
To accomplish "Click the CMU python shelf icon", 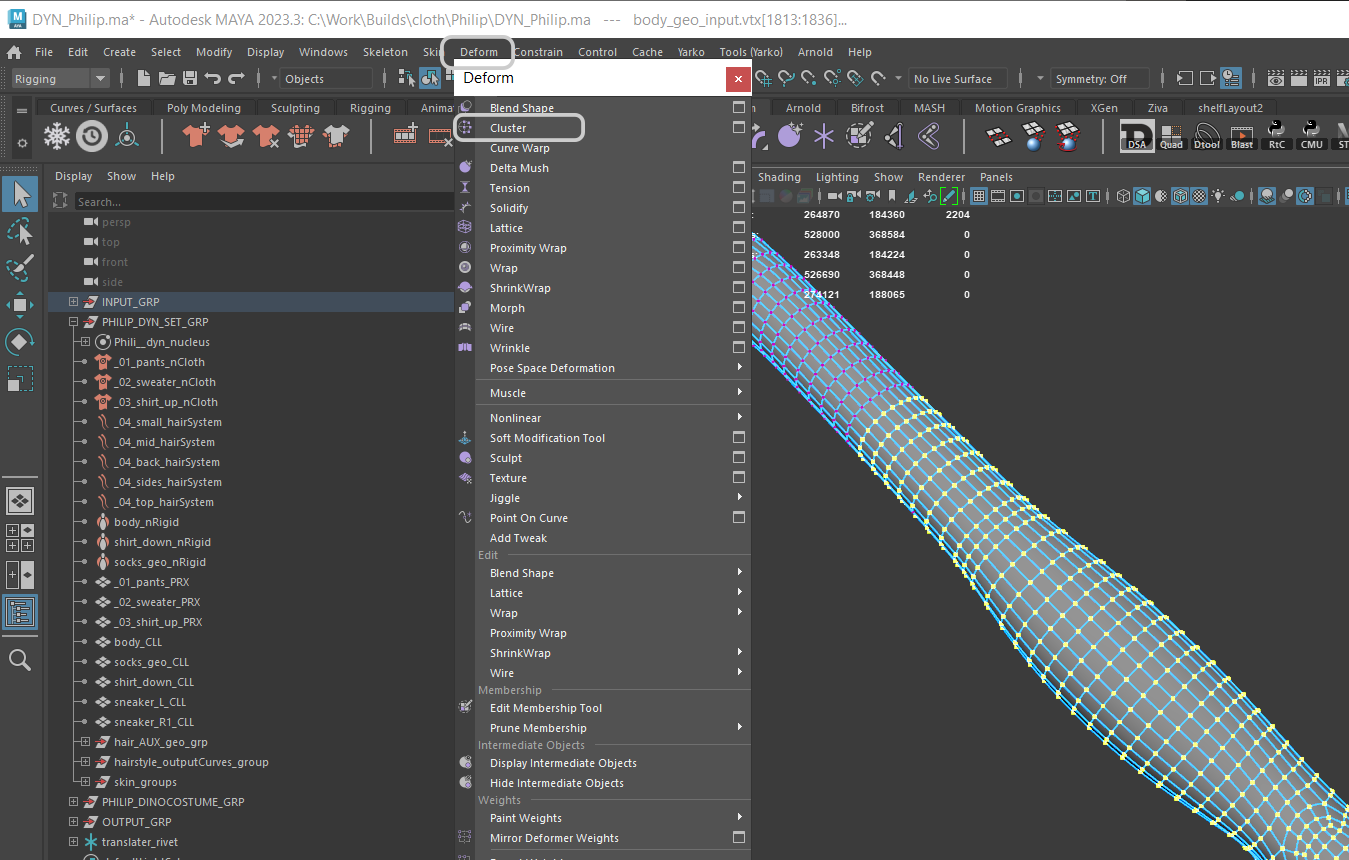I will [x=1312, y=136].
